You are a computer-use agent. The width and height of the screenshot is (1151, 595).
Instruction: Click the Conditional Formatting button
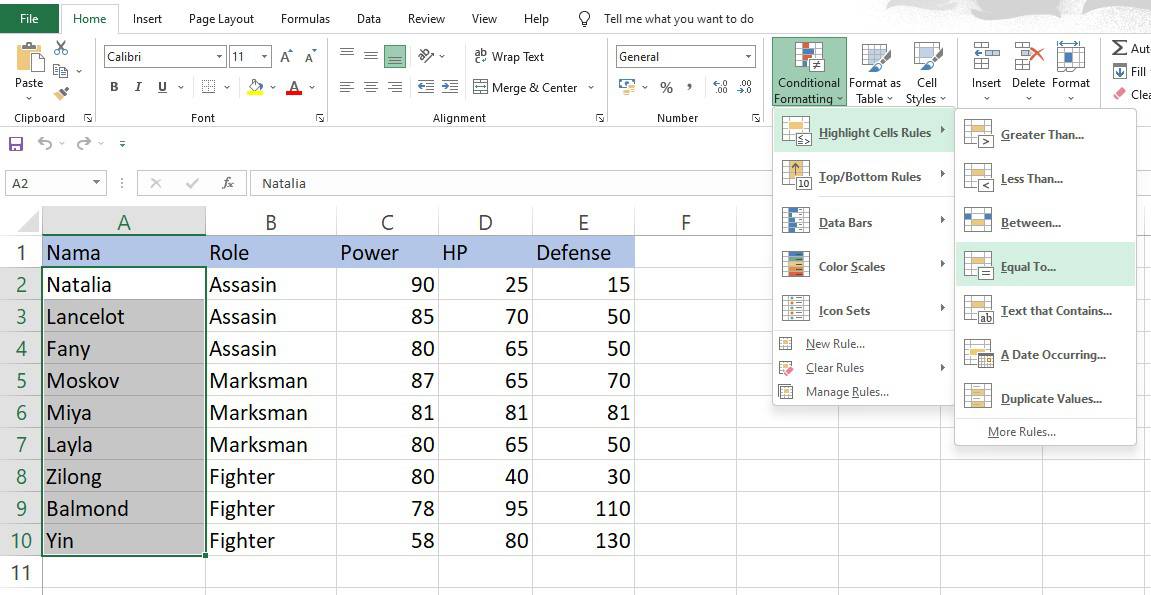pyautogui.click(x=809, y=72)
